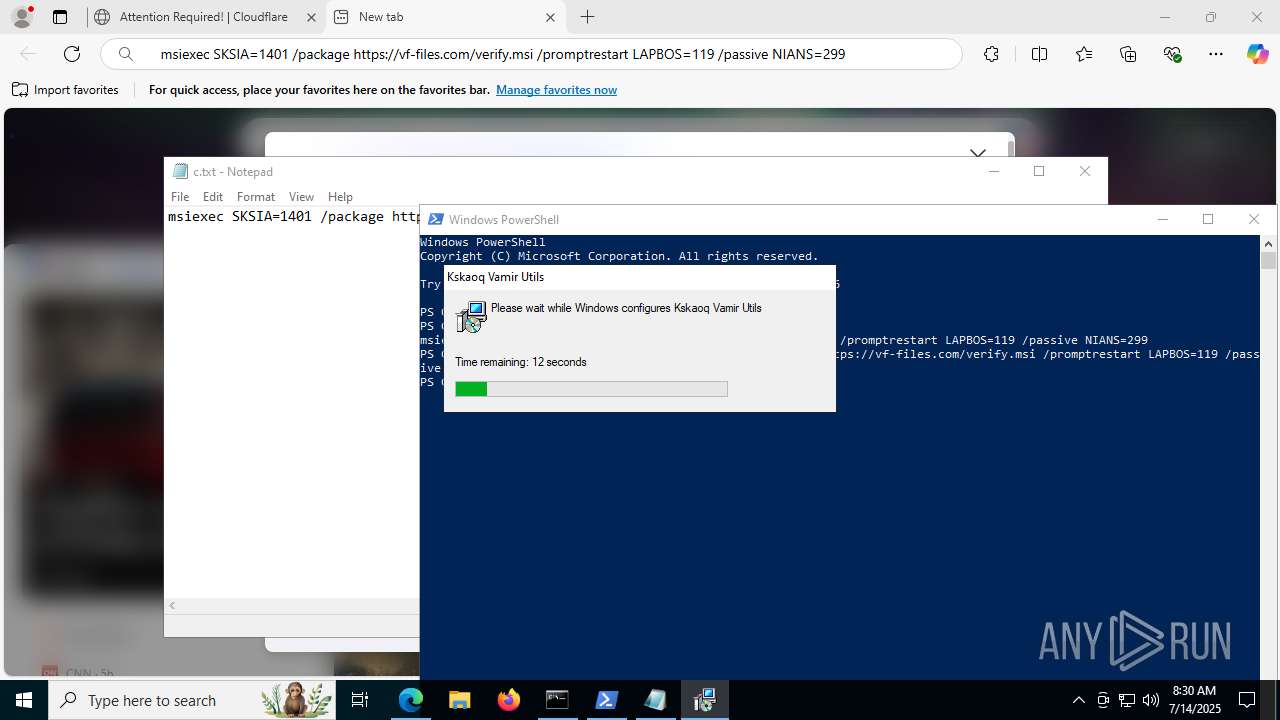Click the taskbar search box
This screenshot has width=1280, height=720.
pos(191,700)
